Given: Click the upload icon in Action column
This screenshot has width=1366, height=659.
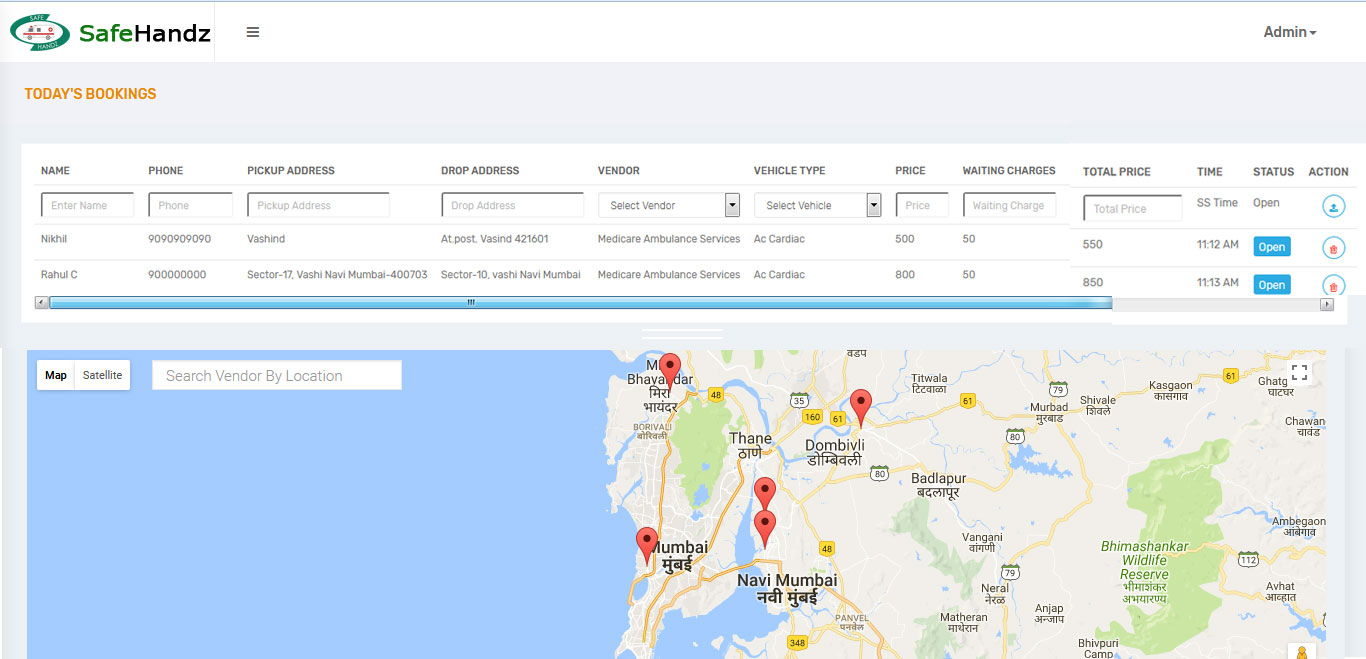Looking at the screenshot, I should click(x=1333, y=207).
